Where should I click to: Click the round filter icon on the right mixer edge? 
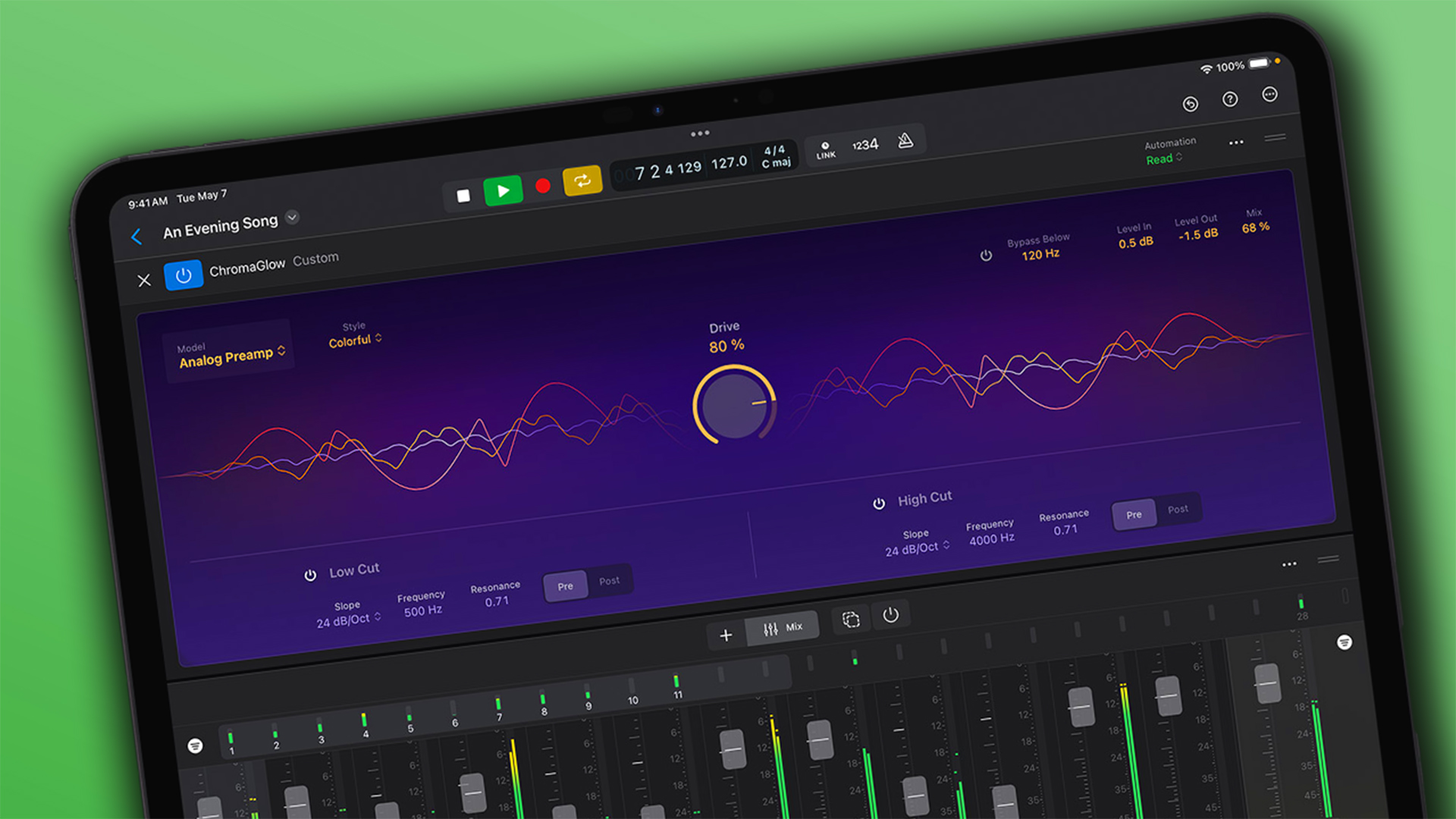pos(1345,642)
